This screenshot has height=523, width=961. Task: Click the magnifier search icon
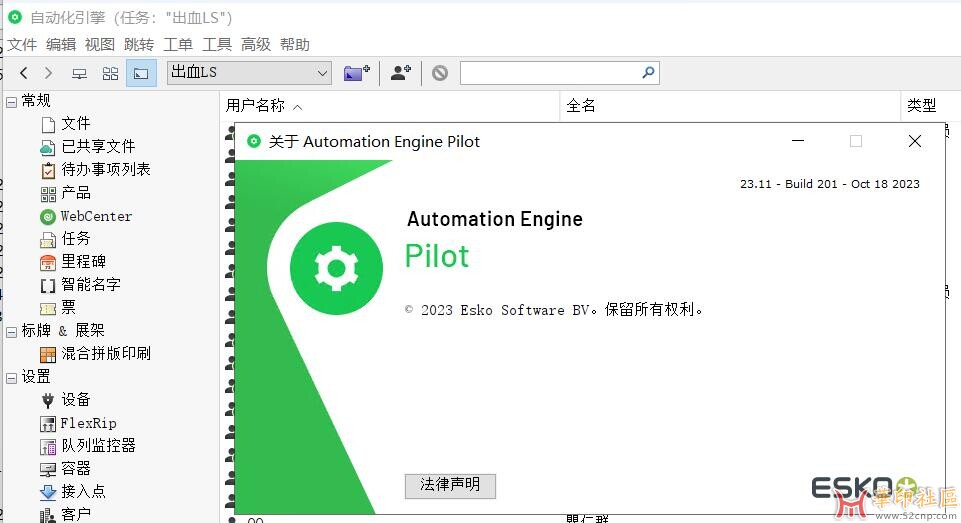coord(648,72)
